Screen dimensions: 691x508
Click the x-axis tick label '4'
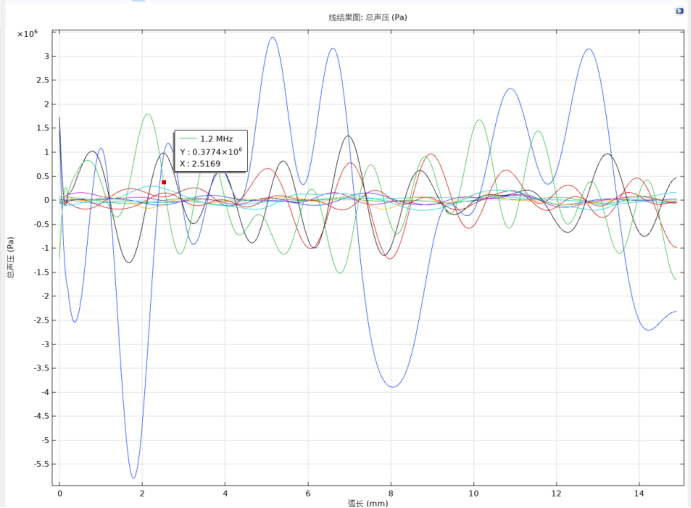[225, 493]
